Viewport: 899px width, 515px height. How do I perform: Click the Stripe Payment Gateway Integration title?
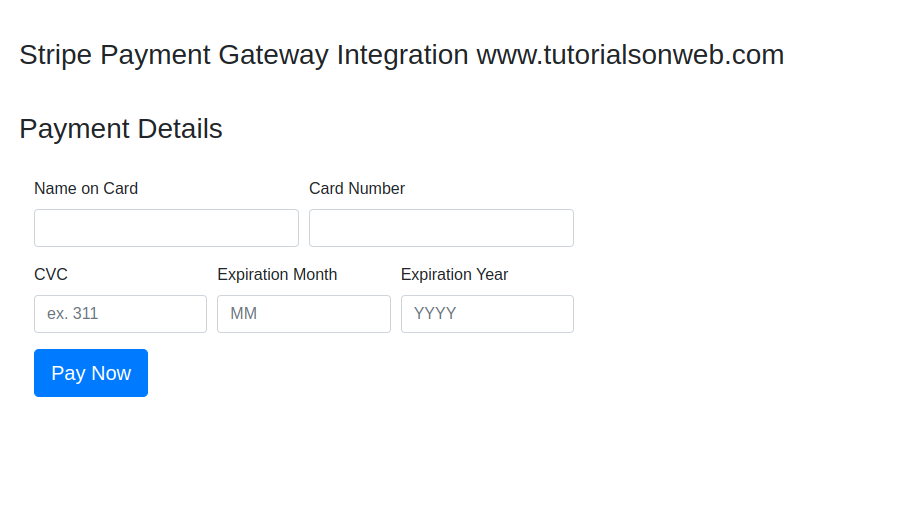tap(244, 55)
